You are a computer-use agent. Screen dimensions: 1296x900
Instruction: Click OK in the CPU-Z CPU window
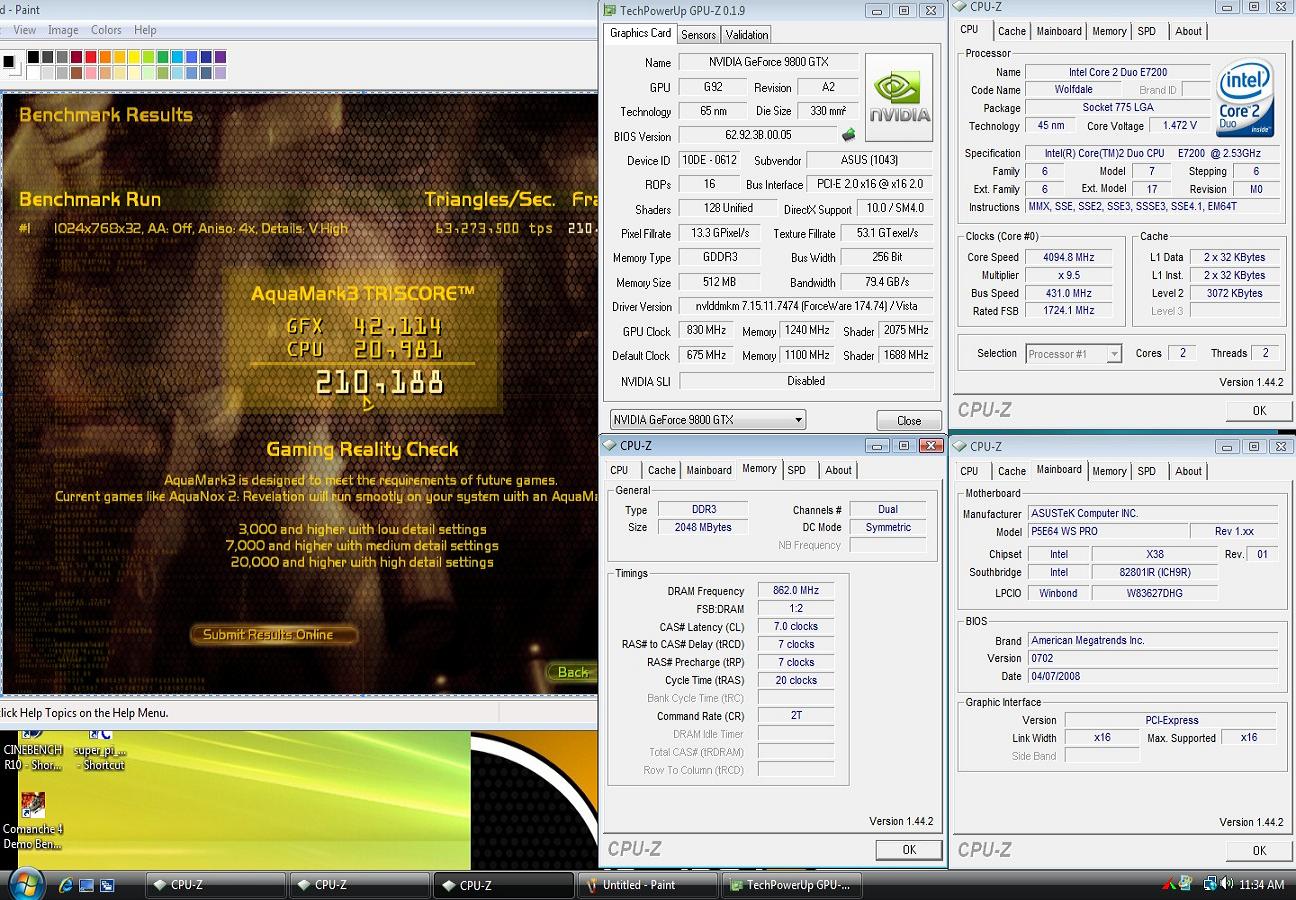tap(1259, 410)
